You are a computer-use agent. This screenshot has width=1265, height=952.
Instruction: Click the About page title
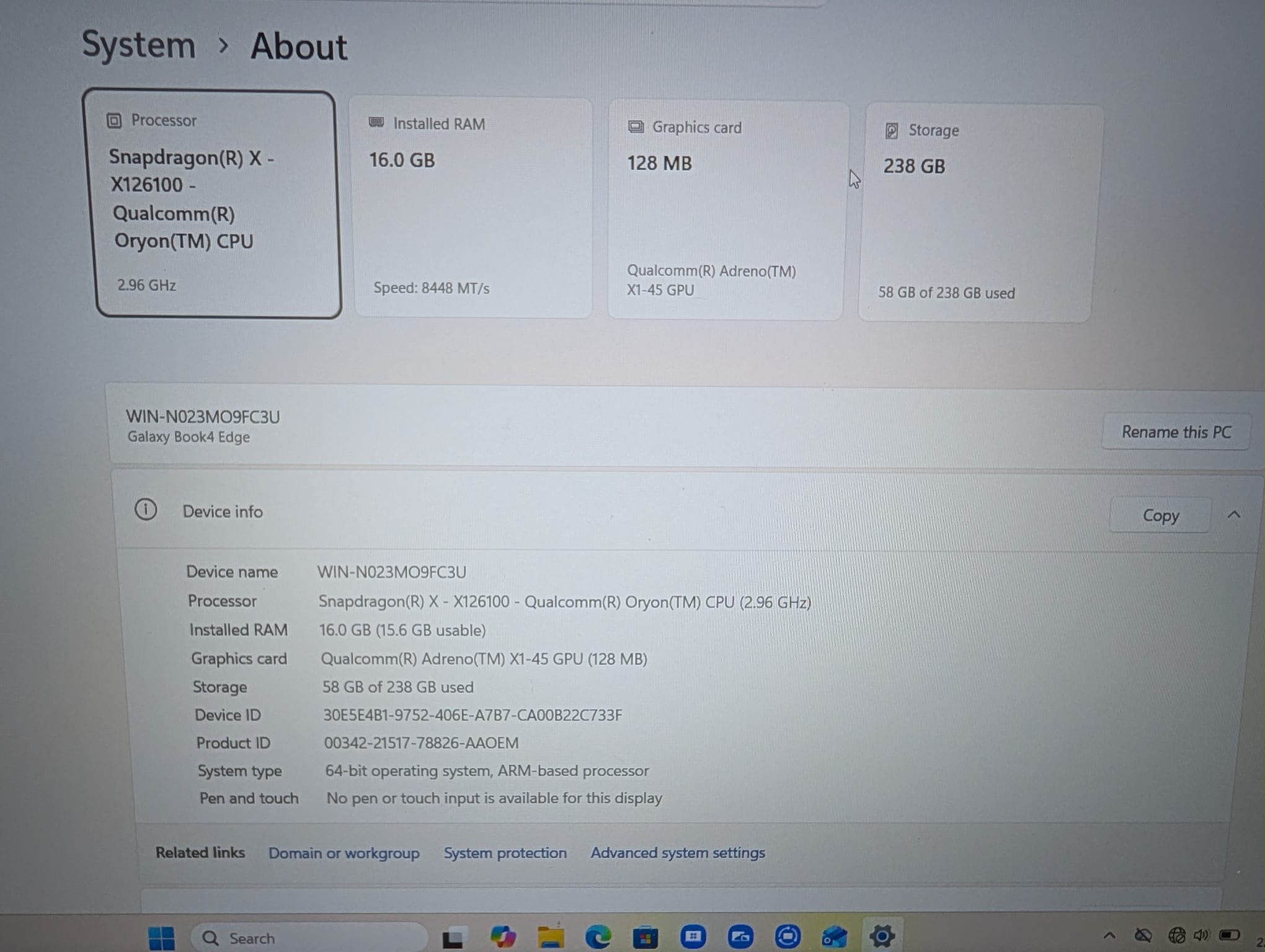coord(299,46)
